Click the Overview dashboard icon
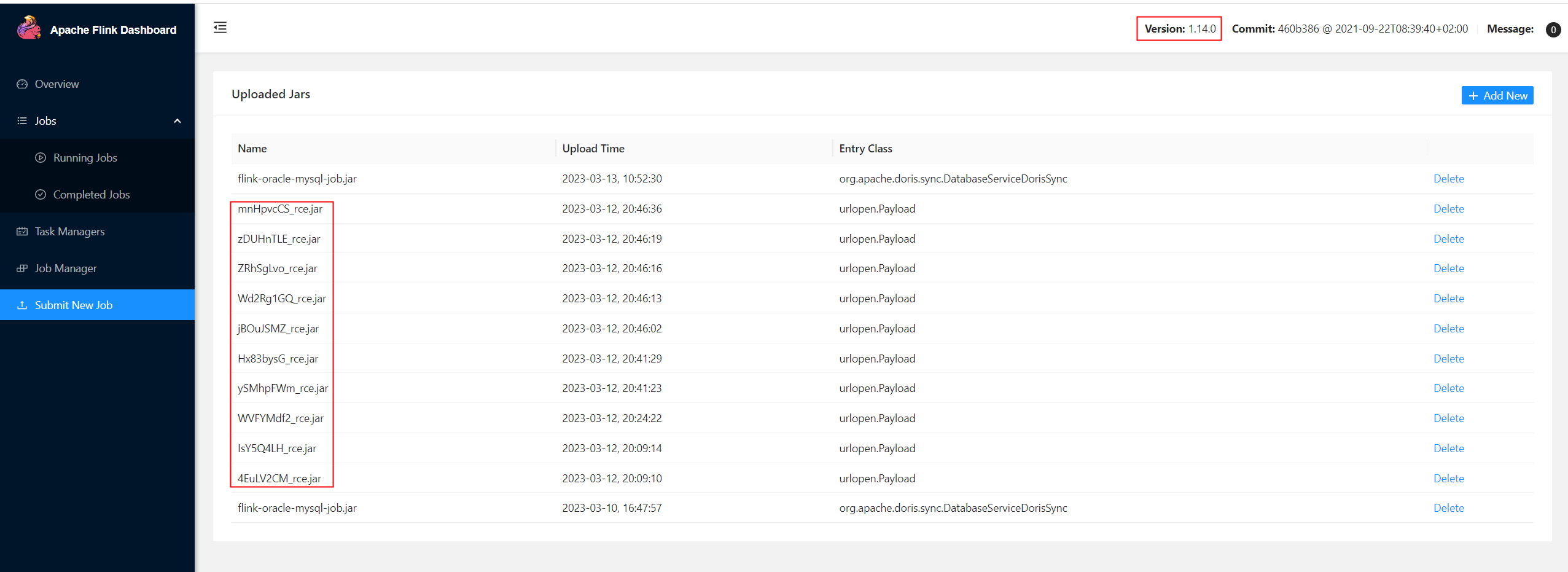Viewport: 1568px width, 572px height. (22, 84)
